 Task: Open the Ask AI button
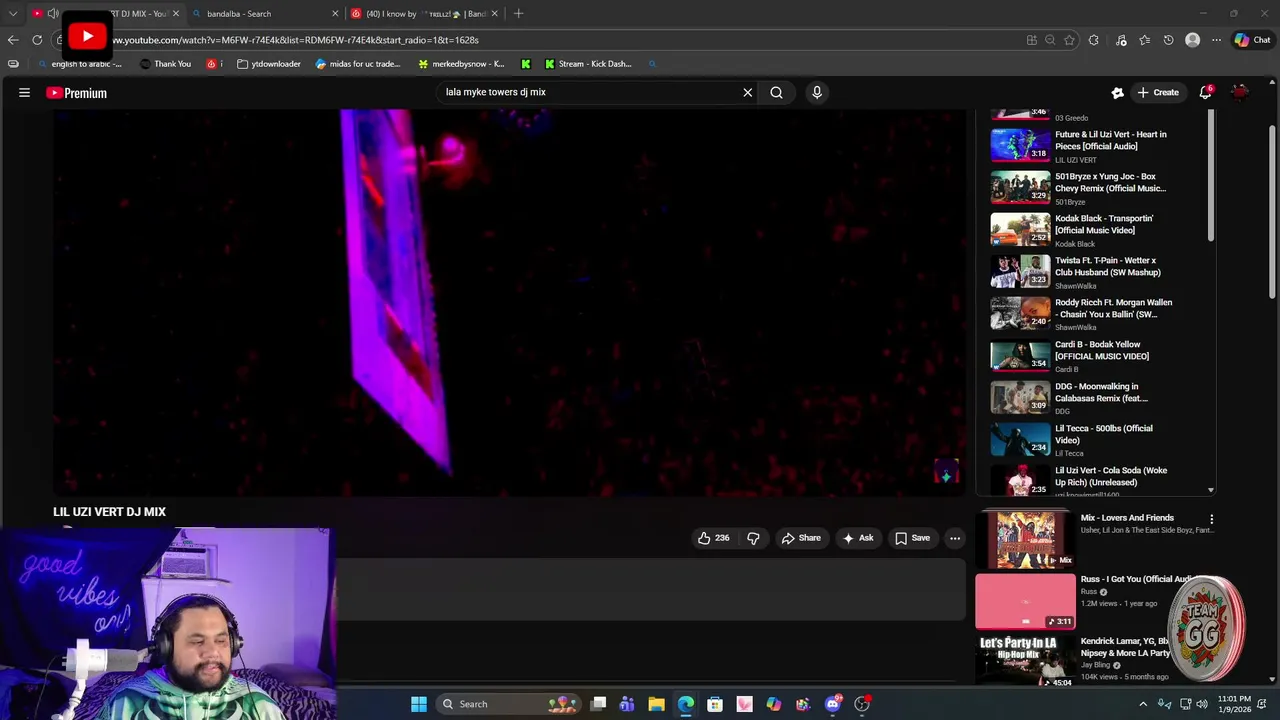(858, 538)
